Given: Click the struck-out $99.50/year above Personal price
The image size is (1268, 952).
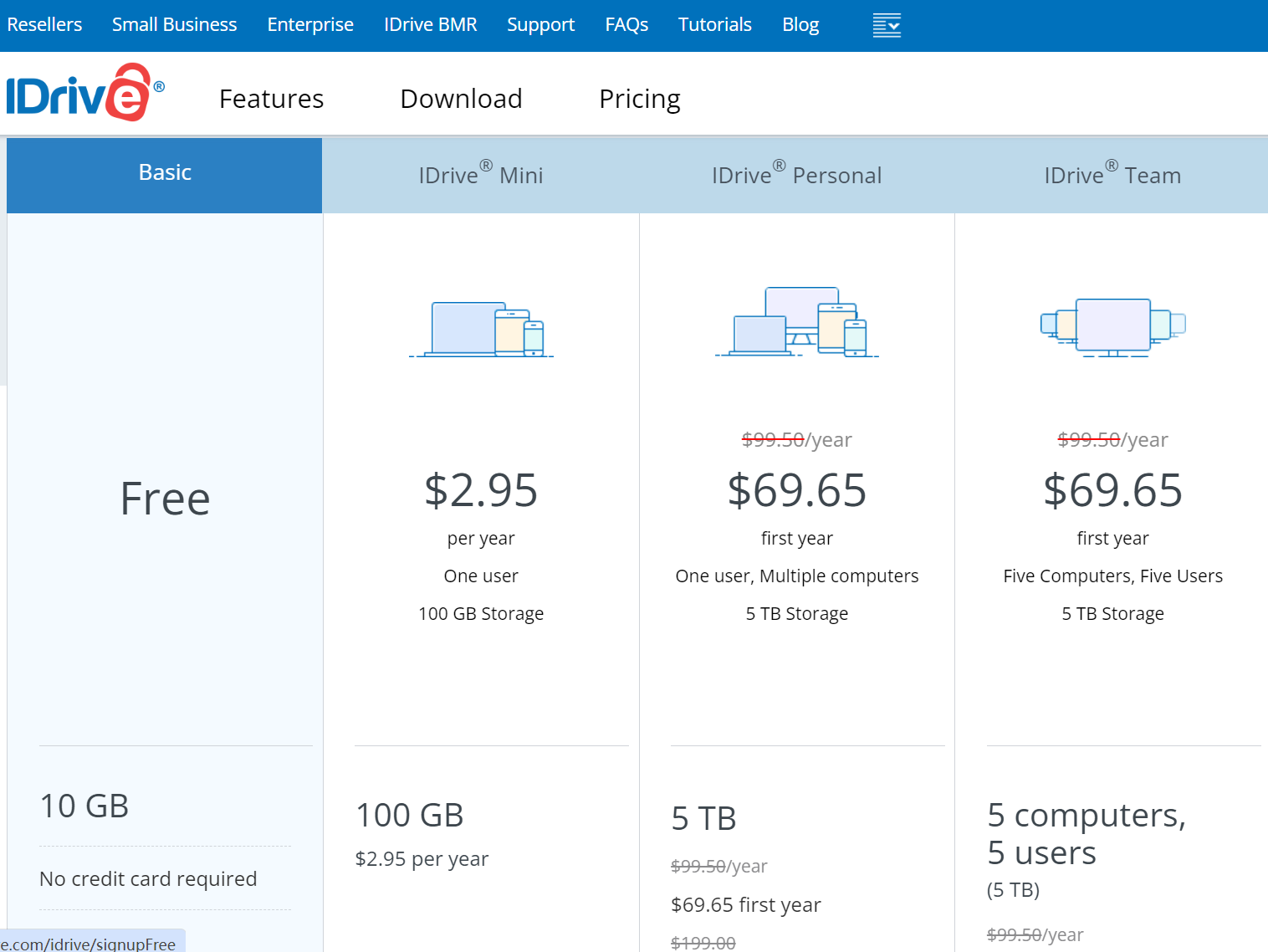Looking at the screenshot, I should tap(797, 439).
